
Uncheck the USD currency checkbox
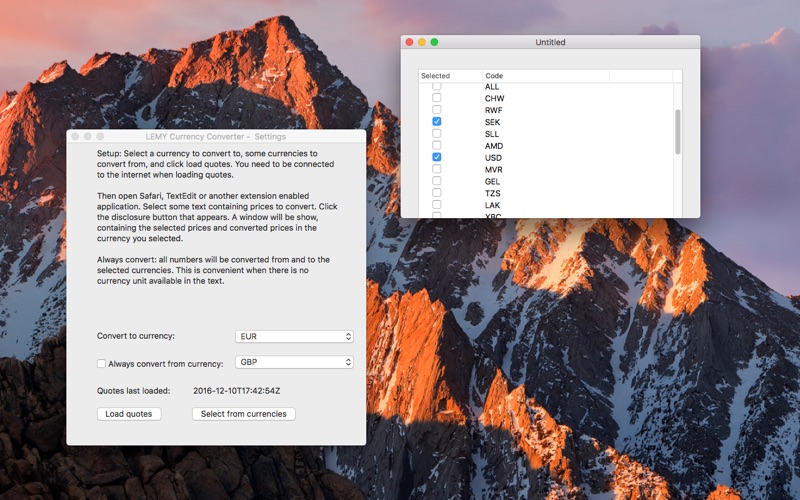click(437, 157)
